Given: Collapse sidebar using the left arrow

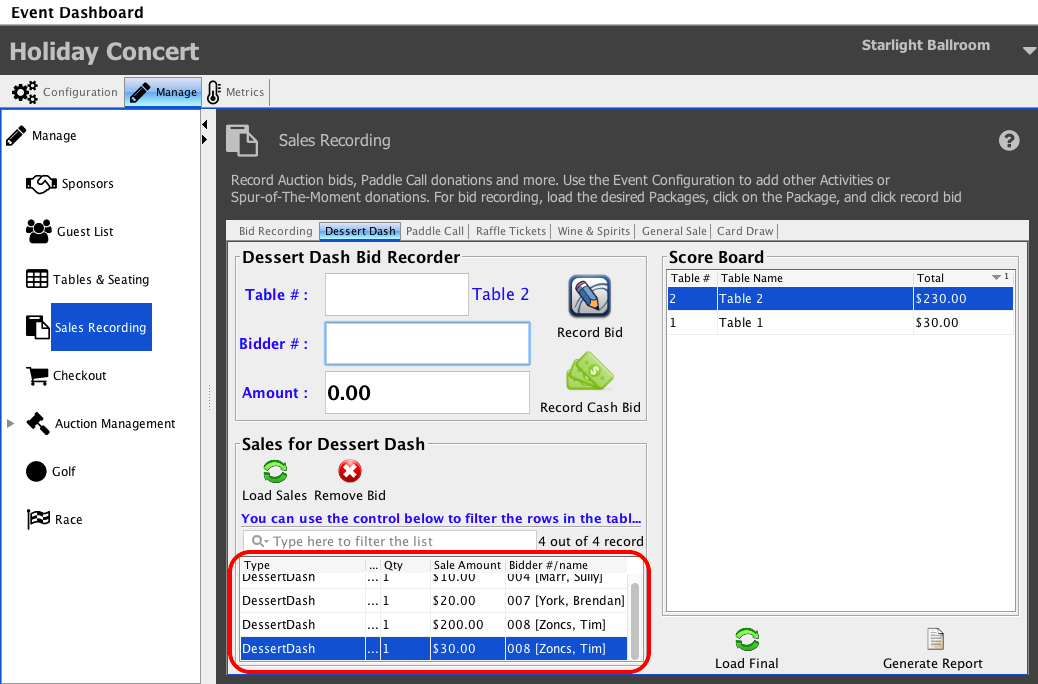Looking at the screenshot, I should [205, 124].
